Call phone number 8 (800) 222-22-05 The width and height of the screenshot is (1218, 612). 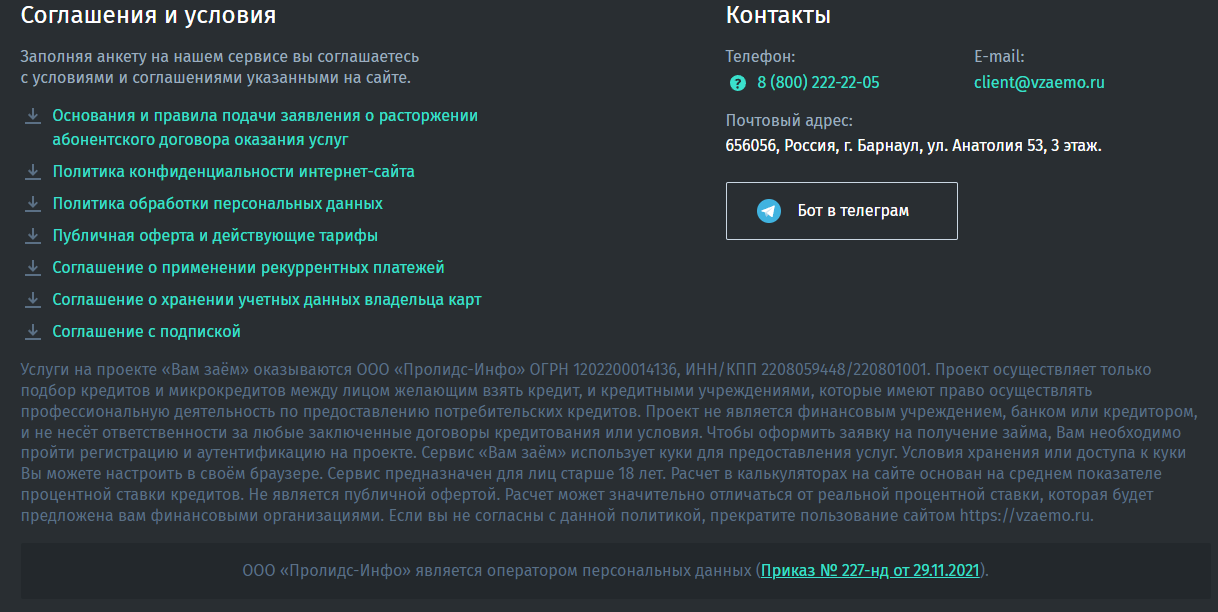point(818,83)
